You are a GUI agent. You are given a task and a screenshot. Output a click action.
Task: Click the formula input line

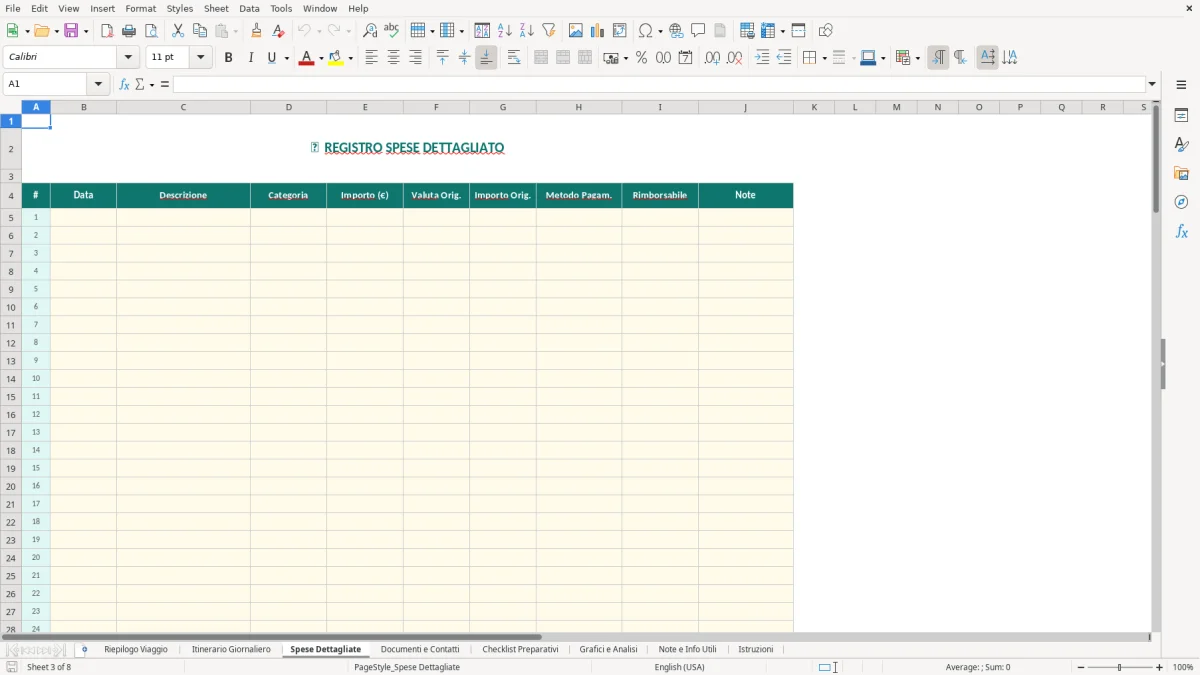point(659,84)
